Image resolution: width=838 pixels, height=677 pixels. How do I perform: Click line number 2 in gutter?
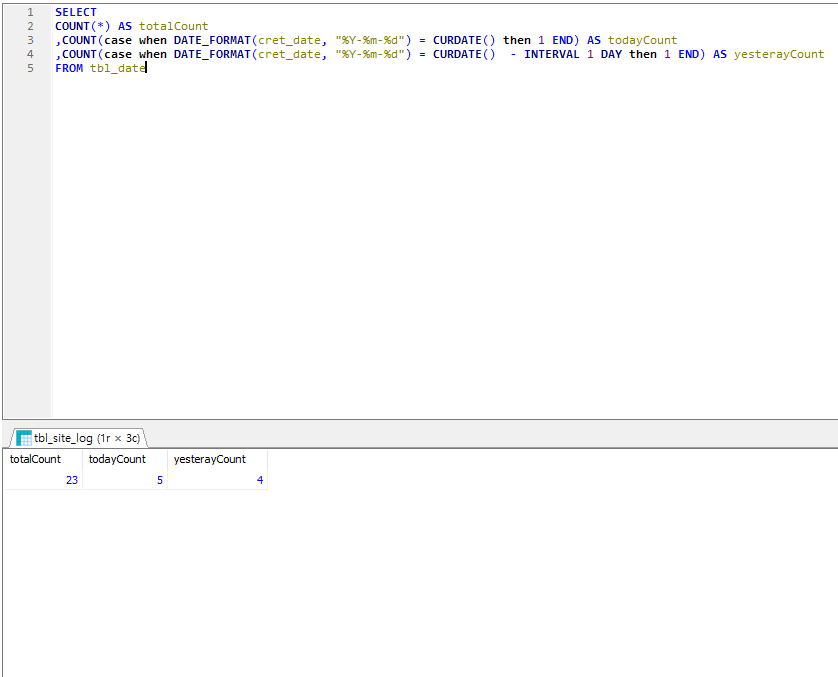30,26
